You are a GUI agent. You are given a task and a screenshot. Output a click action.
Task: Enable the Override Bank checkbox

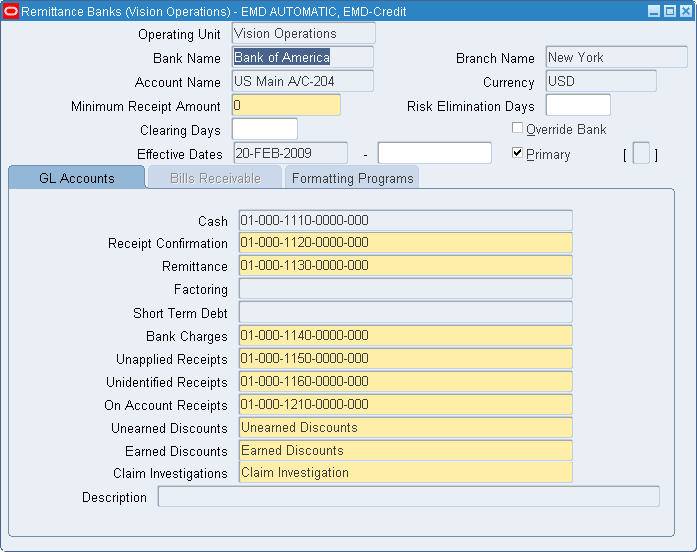[x=517, y=128]
